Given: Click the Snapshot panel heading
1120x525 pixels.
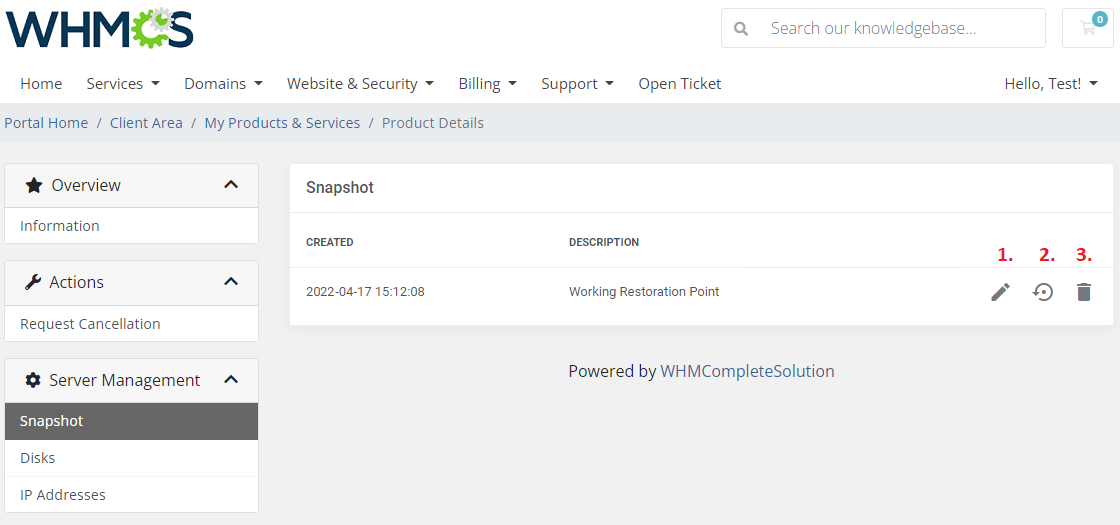Looking at the screenshot, I should pyautogui.click(x=340, y=188).
